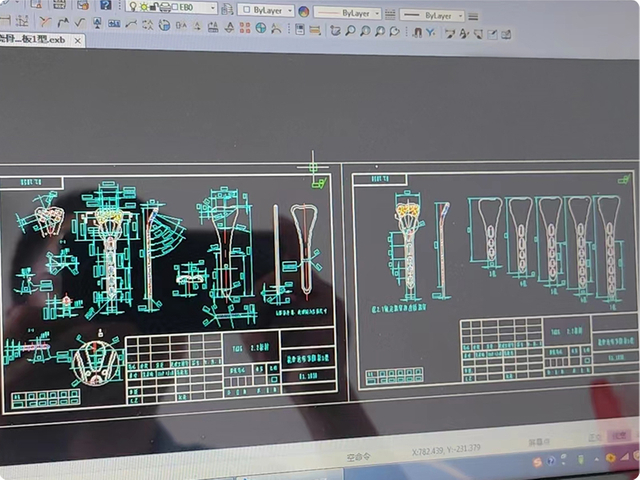Expand the ByLayer linetype dropdown

pos(375,13)
